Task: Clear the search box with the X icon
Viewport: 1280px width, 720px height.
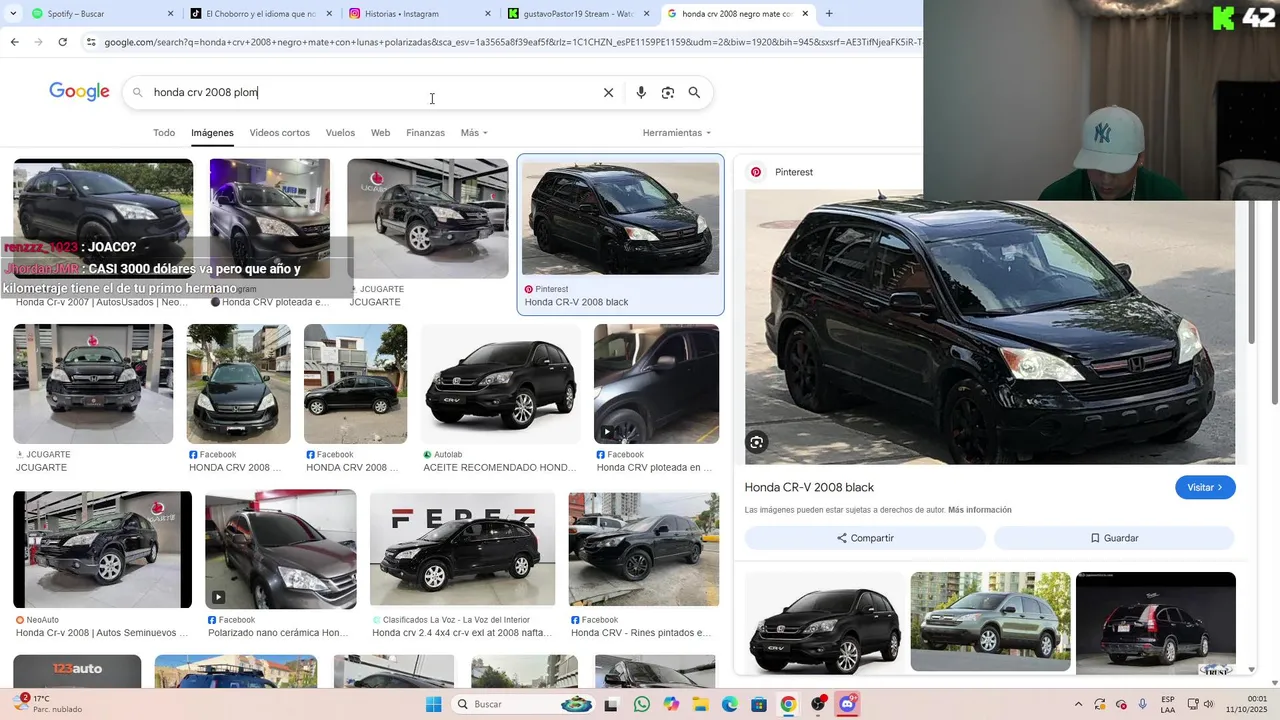Action: 608,92
